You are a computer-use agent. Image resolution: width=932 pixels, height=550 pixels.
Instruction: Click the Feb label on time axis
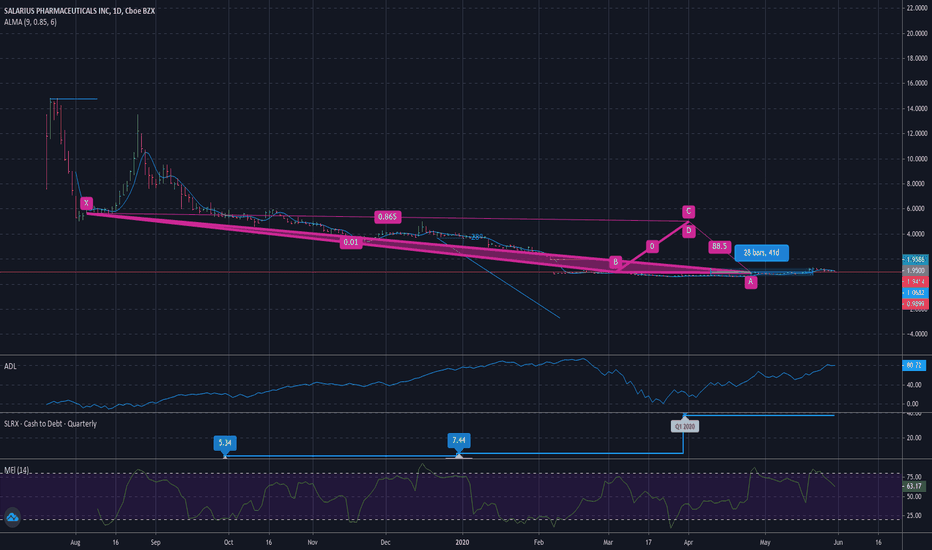click(x=539, y=542)
